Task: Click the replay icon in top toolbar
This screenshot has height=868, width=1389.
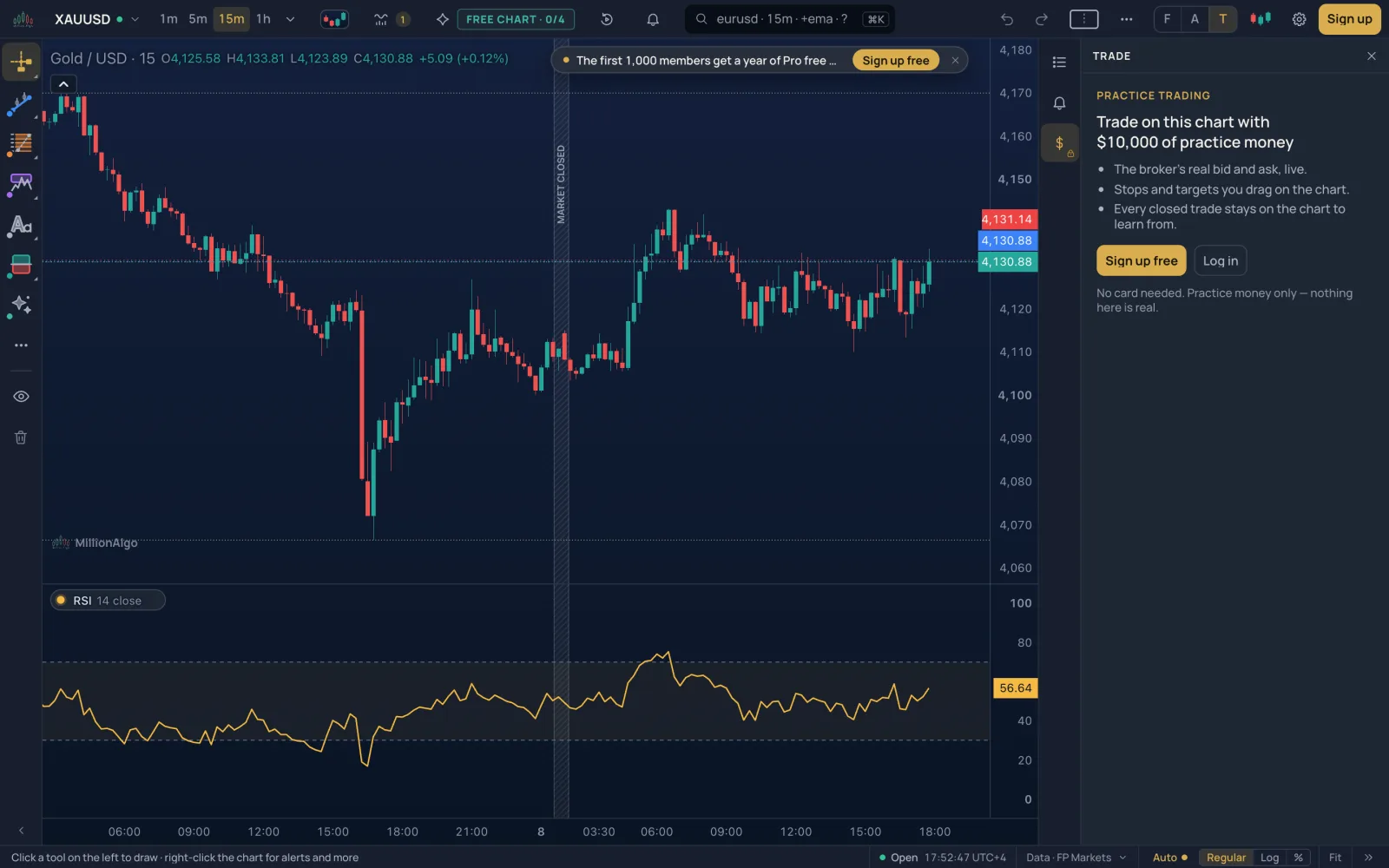Action: tap(607, 19)
